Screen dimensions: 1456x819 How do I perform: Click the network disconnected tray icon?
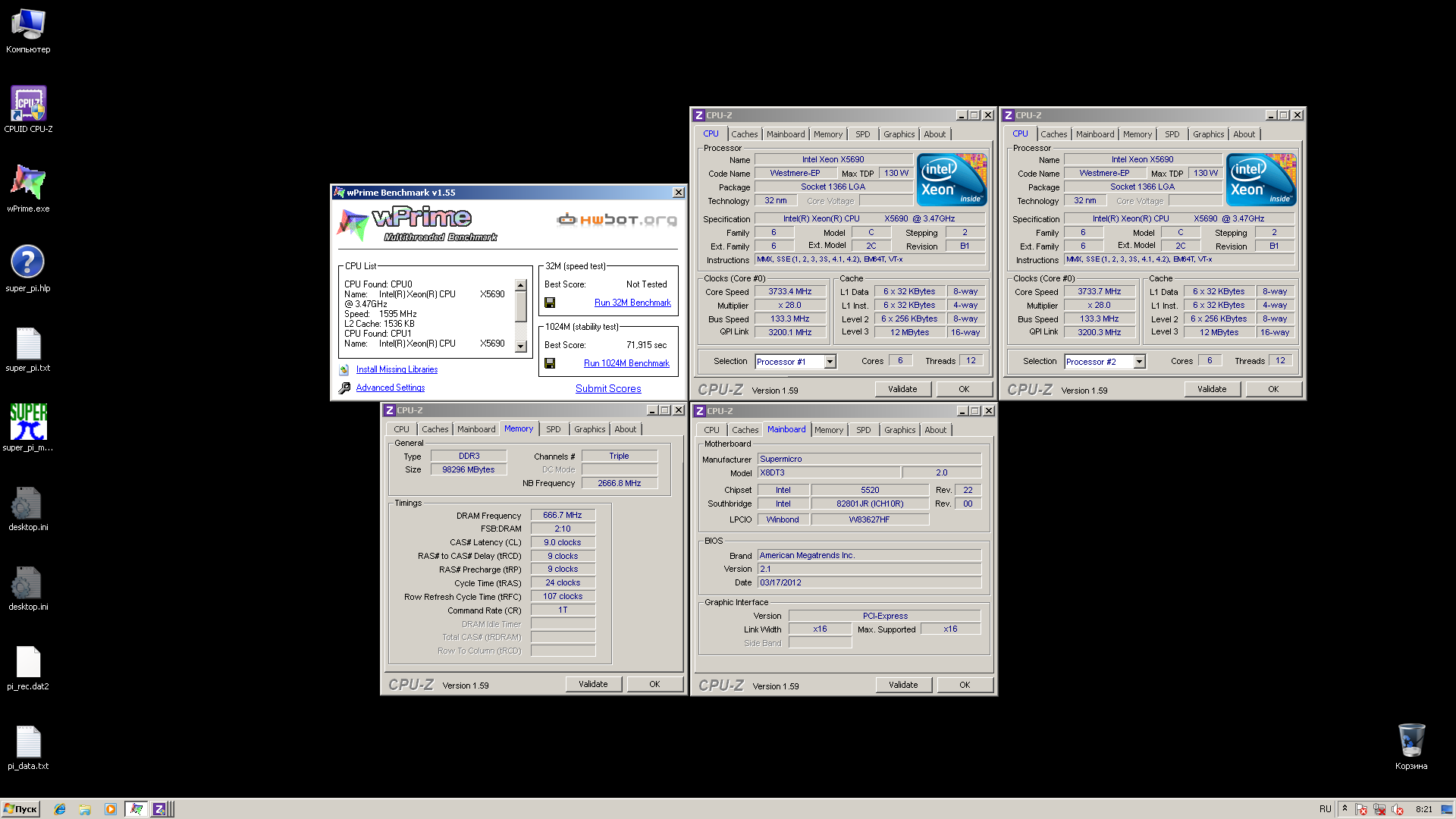(x=1379, y=809)
